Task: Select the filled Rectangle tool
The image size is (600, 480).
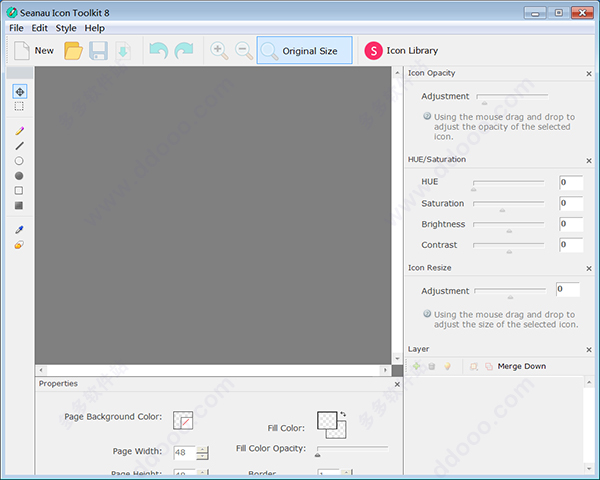Action: pyautogui.click(x=19, y=206)
